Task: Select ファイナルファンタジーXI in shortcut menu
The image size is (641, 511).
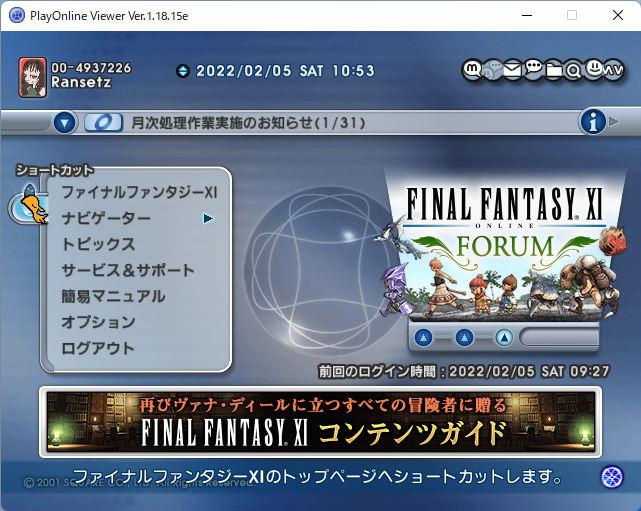Action: pyautogui.click(x=139, y=192)
